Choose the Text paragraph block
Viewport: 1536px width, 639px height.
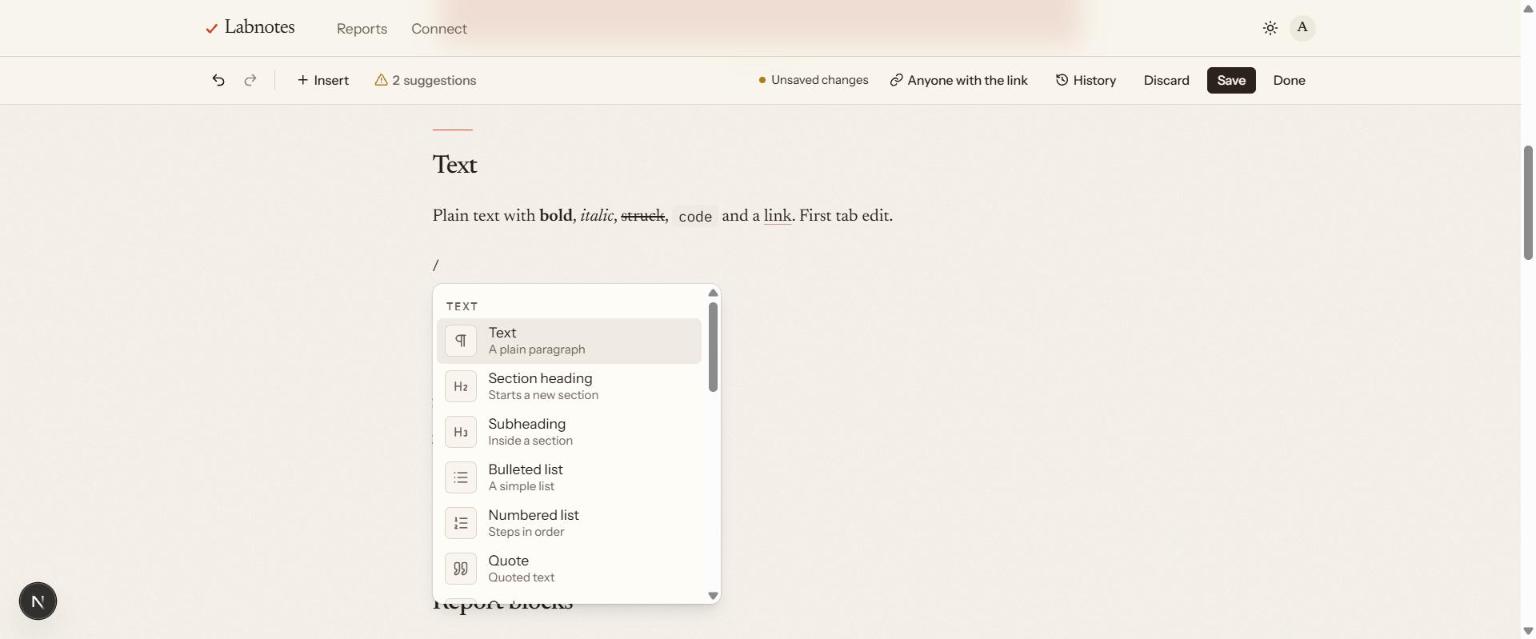click(x=569, y=341)
